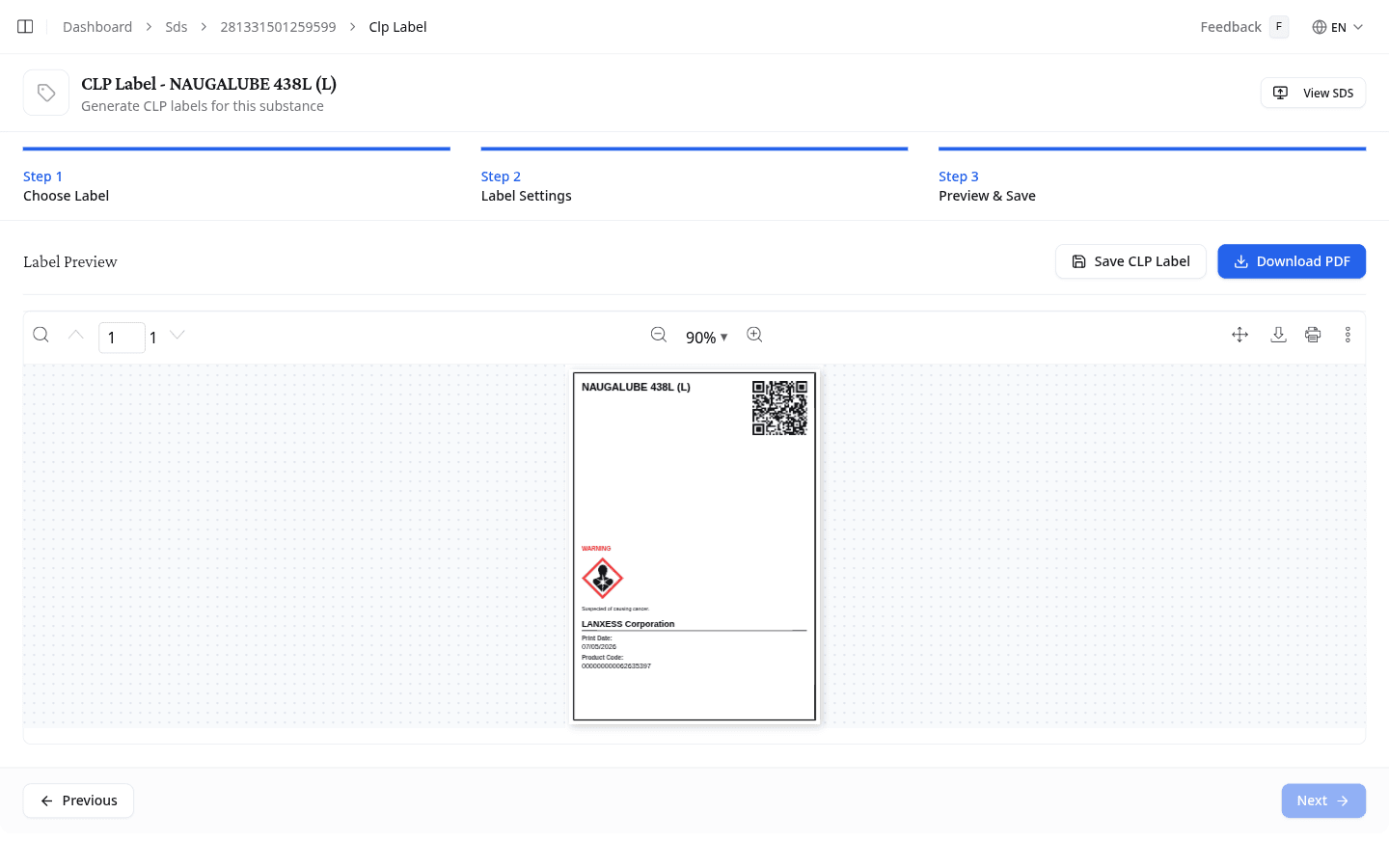This screenshot has height=868, width=1389.
Task: Click the Label Preview heading
Action: point(70,261)
